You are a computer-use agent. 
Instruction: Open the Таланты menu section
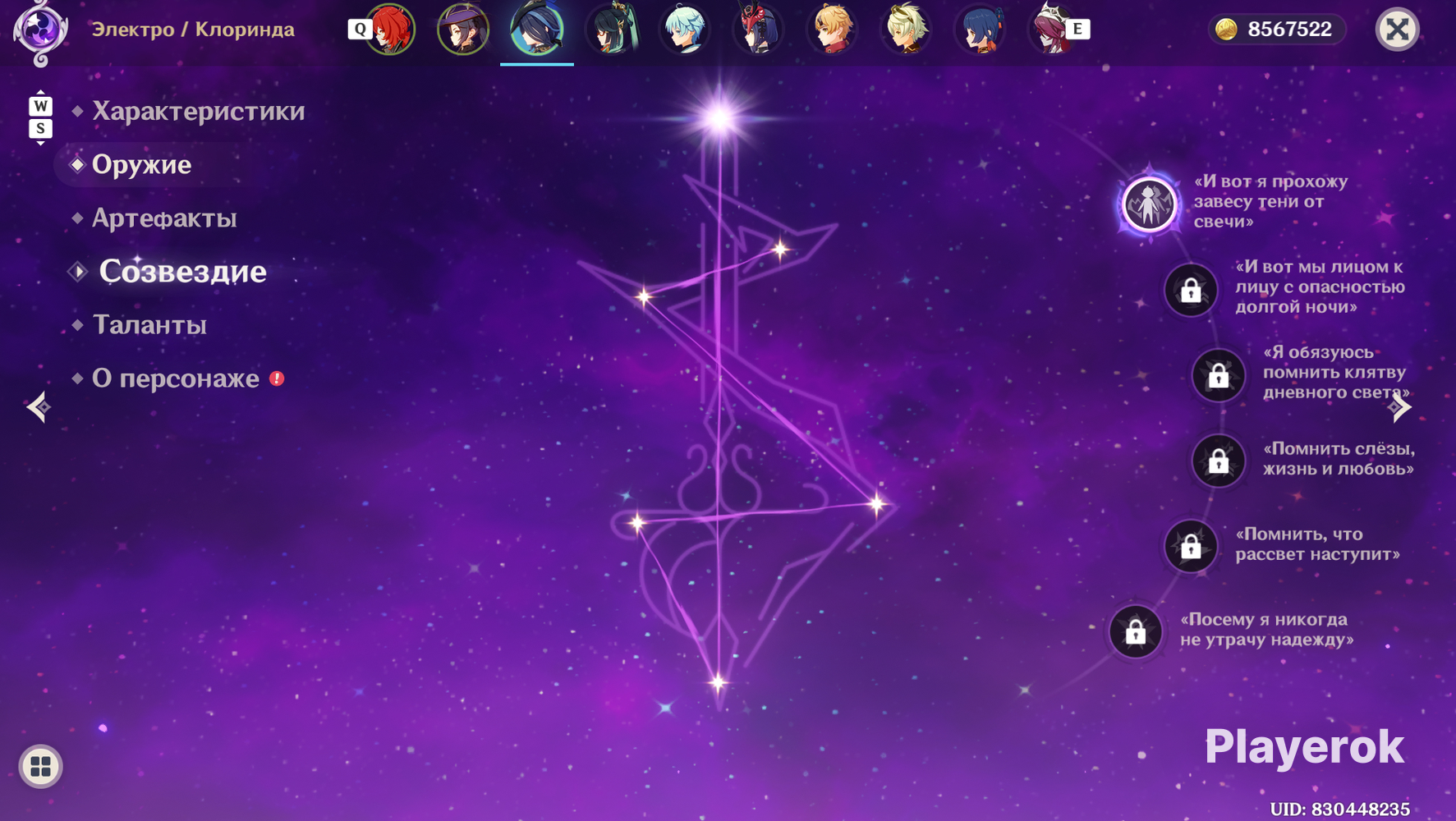click(x=149, y=324)
